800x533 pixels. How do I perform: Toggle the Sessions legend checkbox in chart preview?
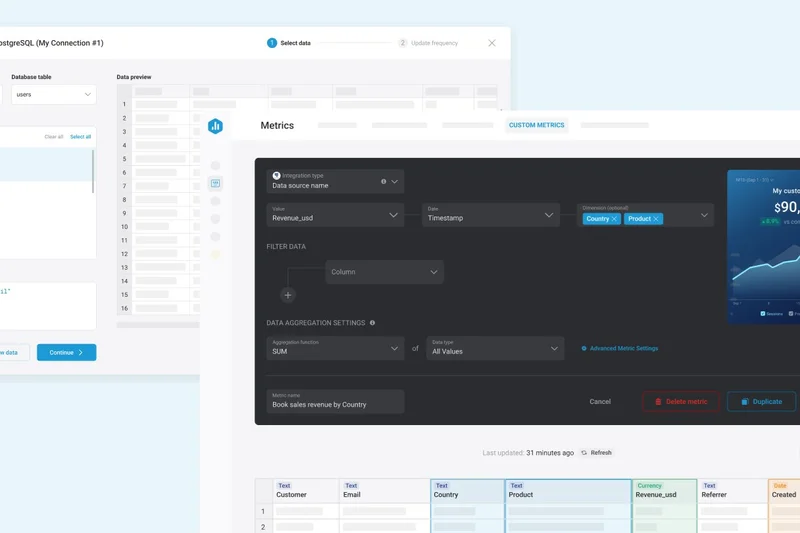click(763, 314)
